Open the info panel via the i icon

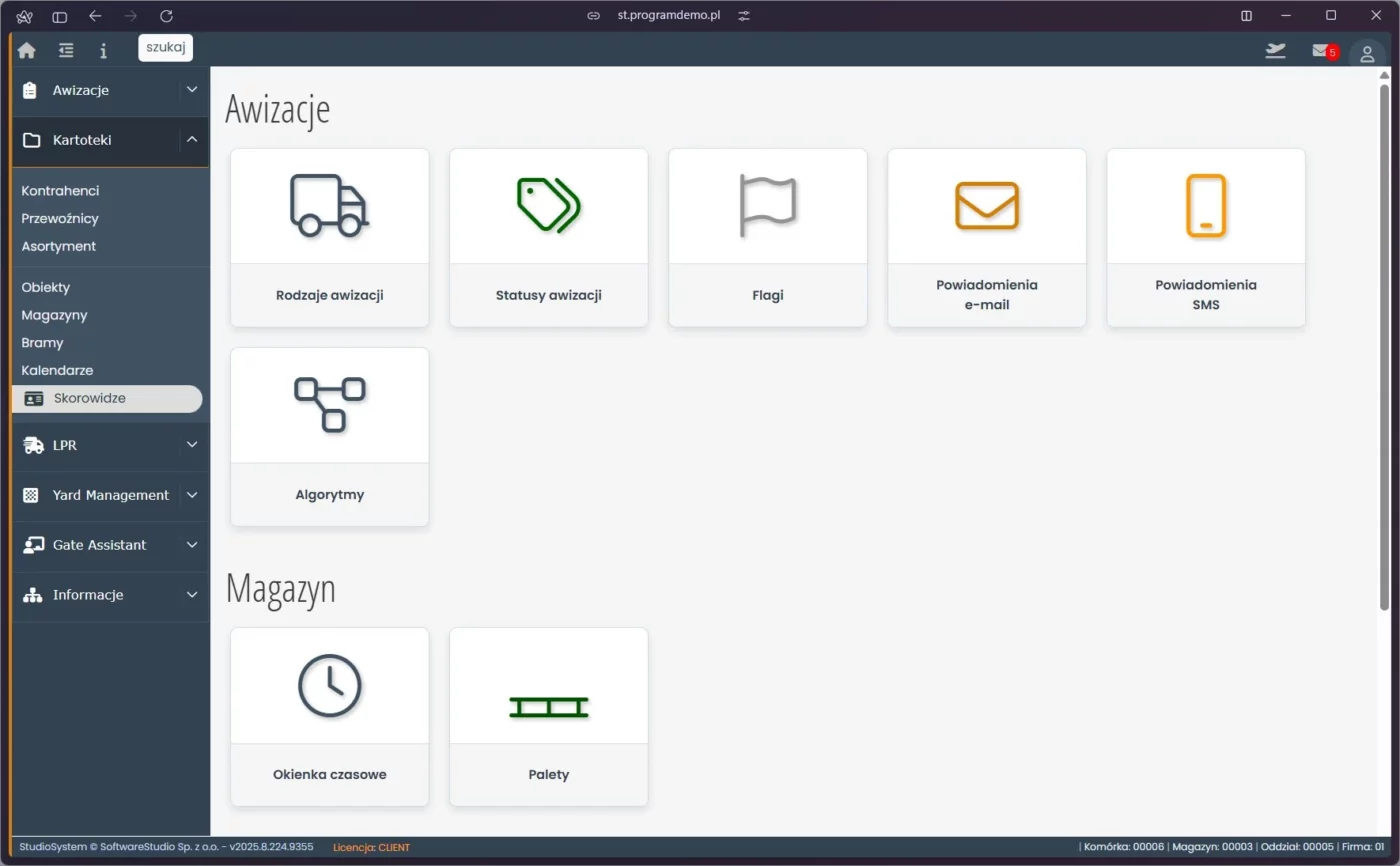click(103, 49)
